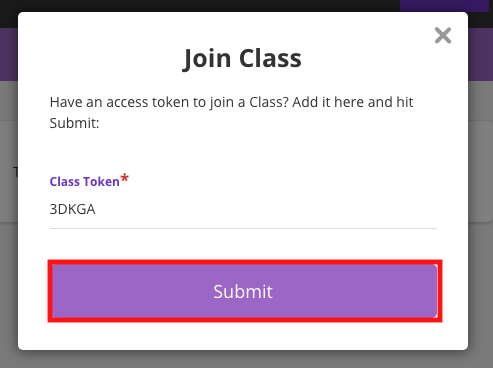Screen dimensions: 493x368
Task: Click purple header band right of dialog
Action: pos(480,54)
